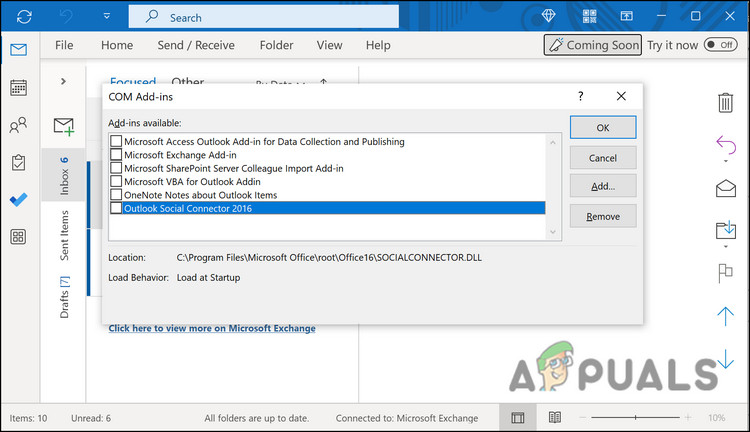Click the Delete trash can icon
750x432 pixels.
click(725, 103)
